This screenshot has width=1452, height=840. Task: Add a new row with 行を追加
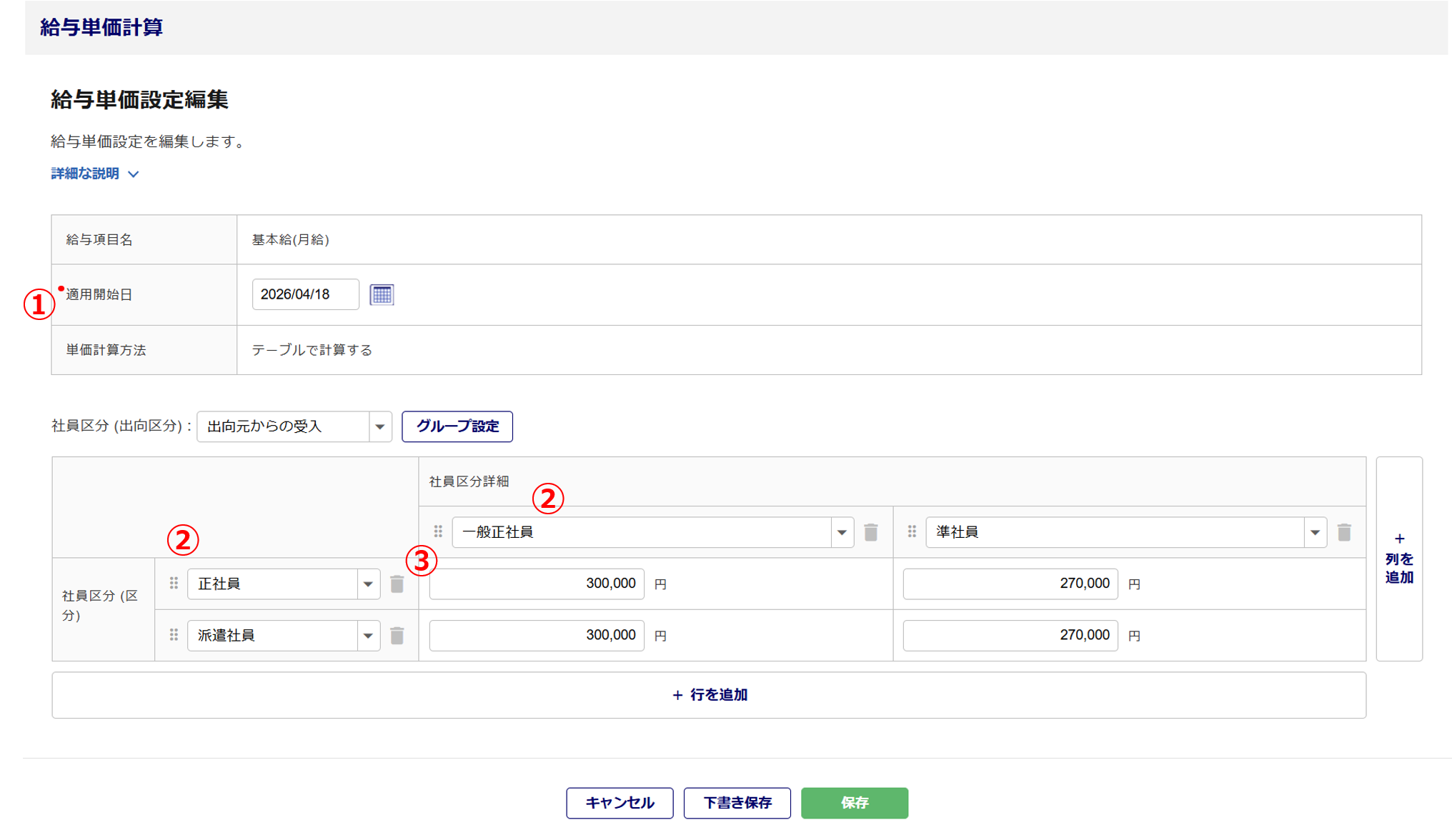tap(709, 695)
